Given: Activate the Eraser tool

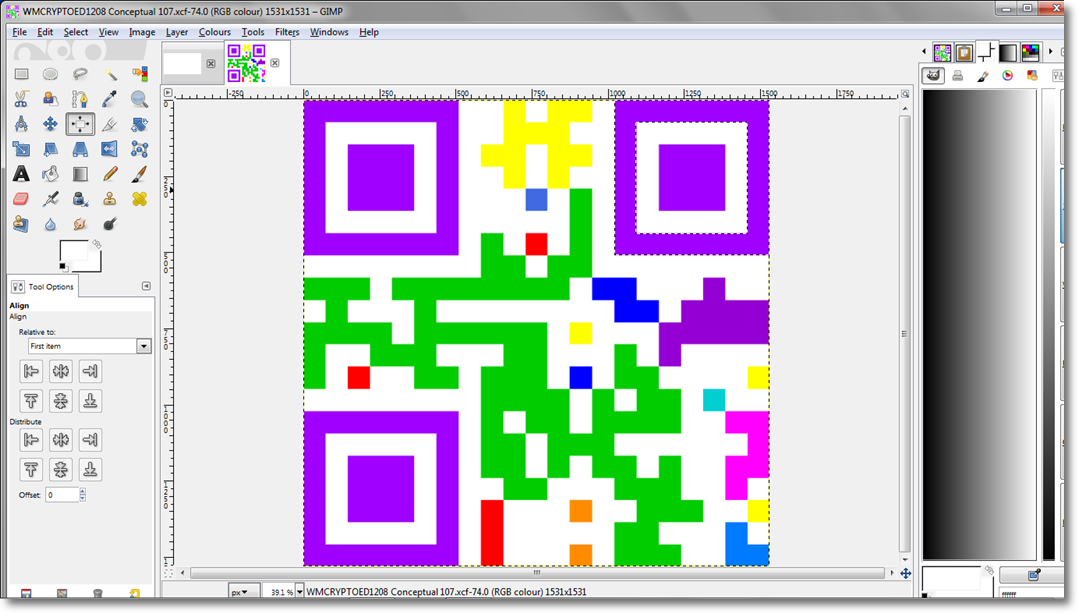Looking at the screenshot, I should [x=21, y=199].
